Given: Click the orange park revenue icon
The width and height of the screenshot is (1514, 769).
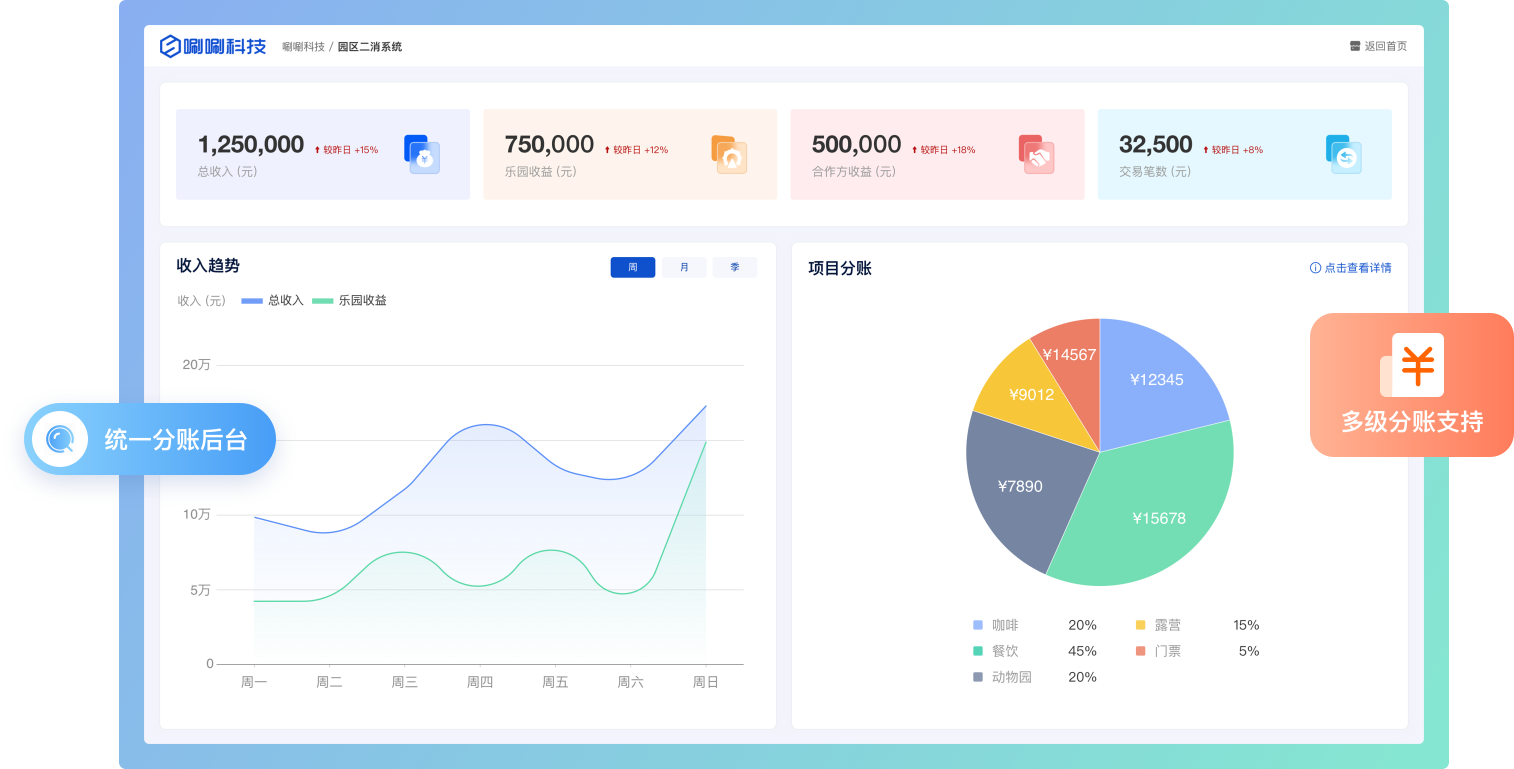Looking at the screenshot, I should coord(729,154).
